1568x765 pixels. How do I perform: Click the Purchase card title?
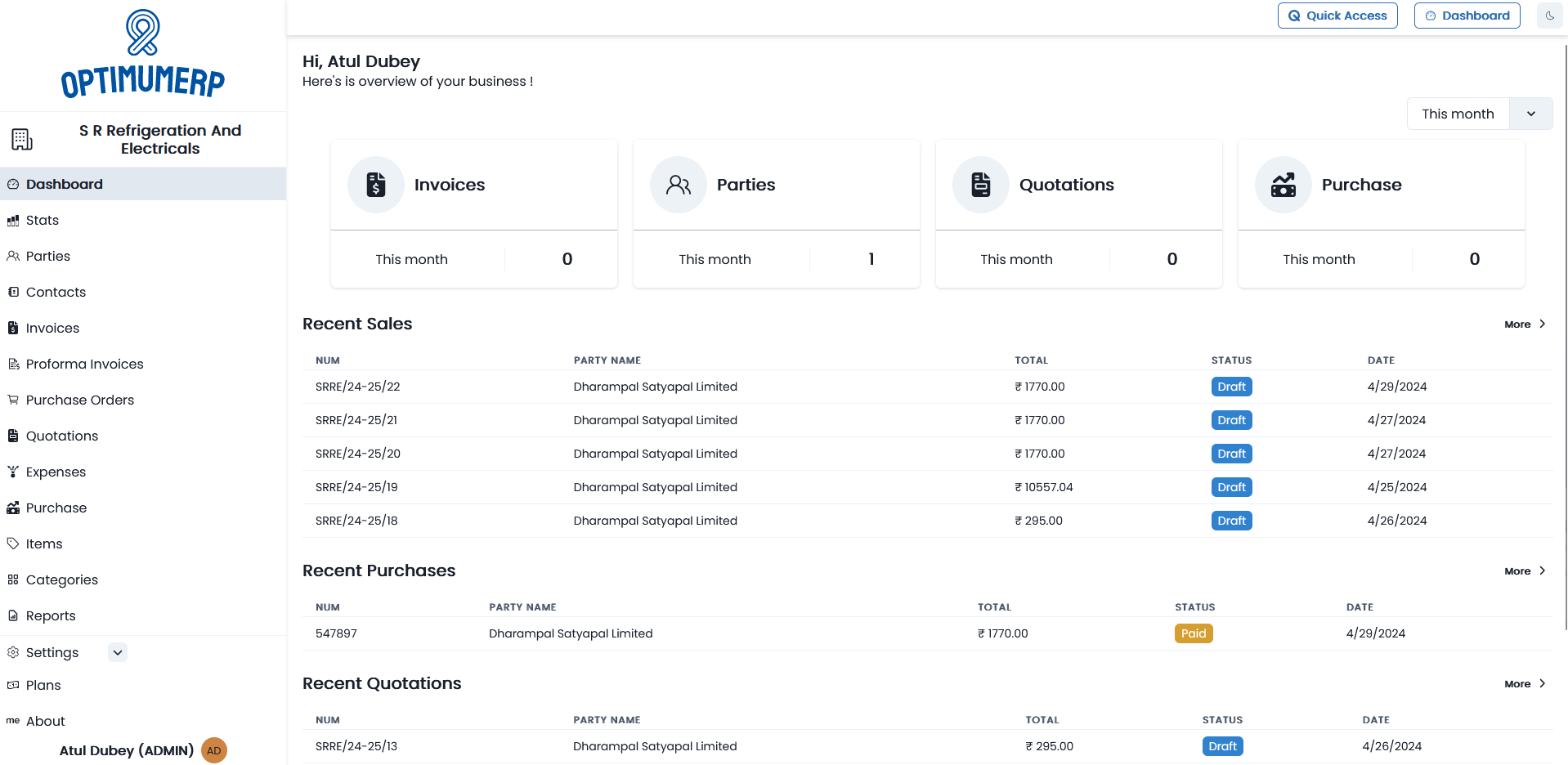pos(1362,185)
